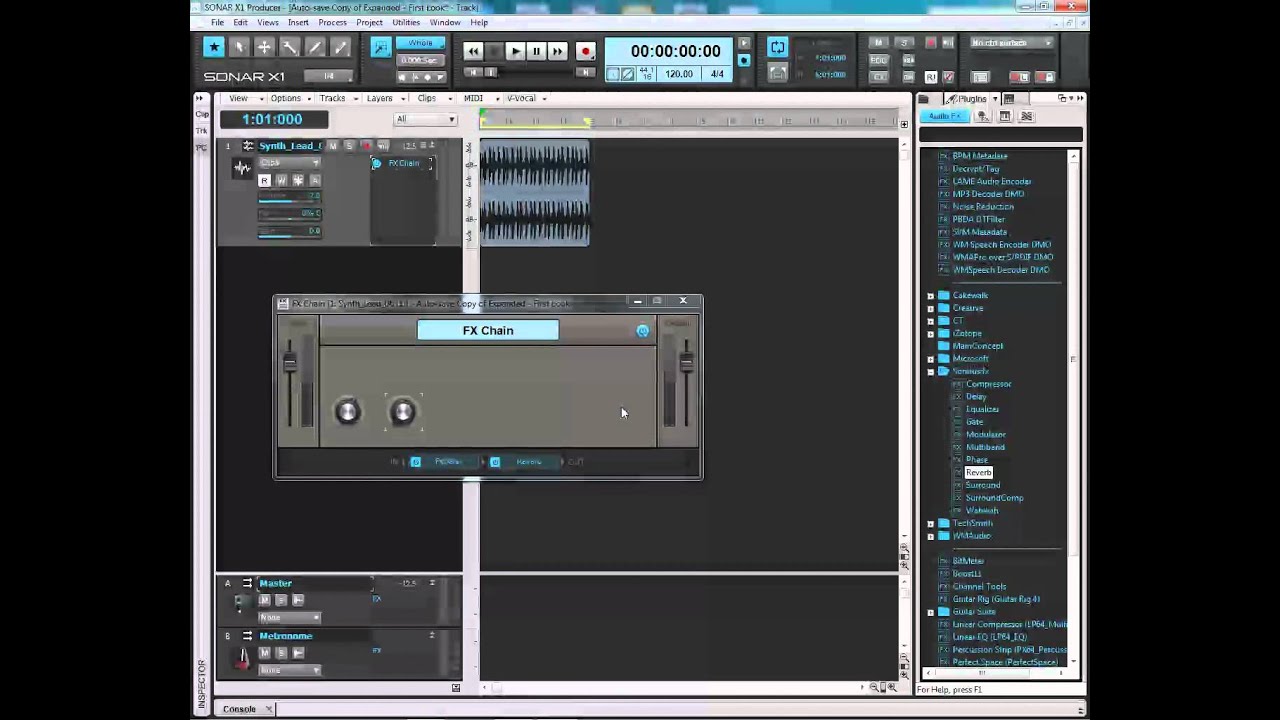1280x720 pixels.
Task: Click the Synth_Lead volume slider
Action: pos(289,197)
